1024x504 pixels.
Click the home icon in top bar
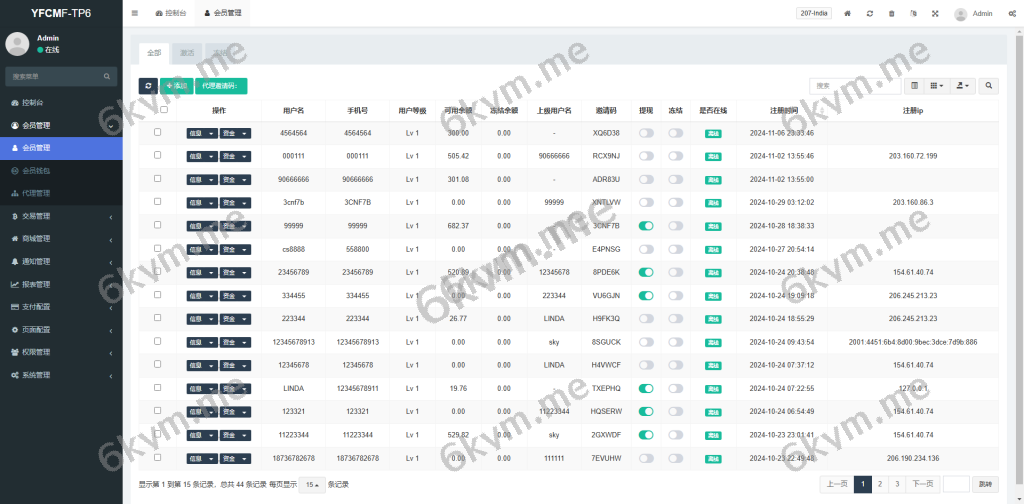point(847,14)
